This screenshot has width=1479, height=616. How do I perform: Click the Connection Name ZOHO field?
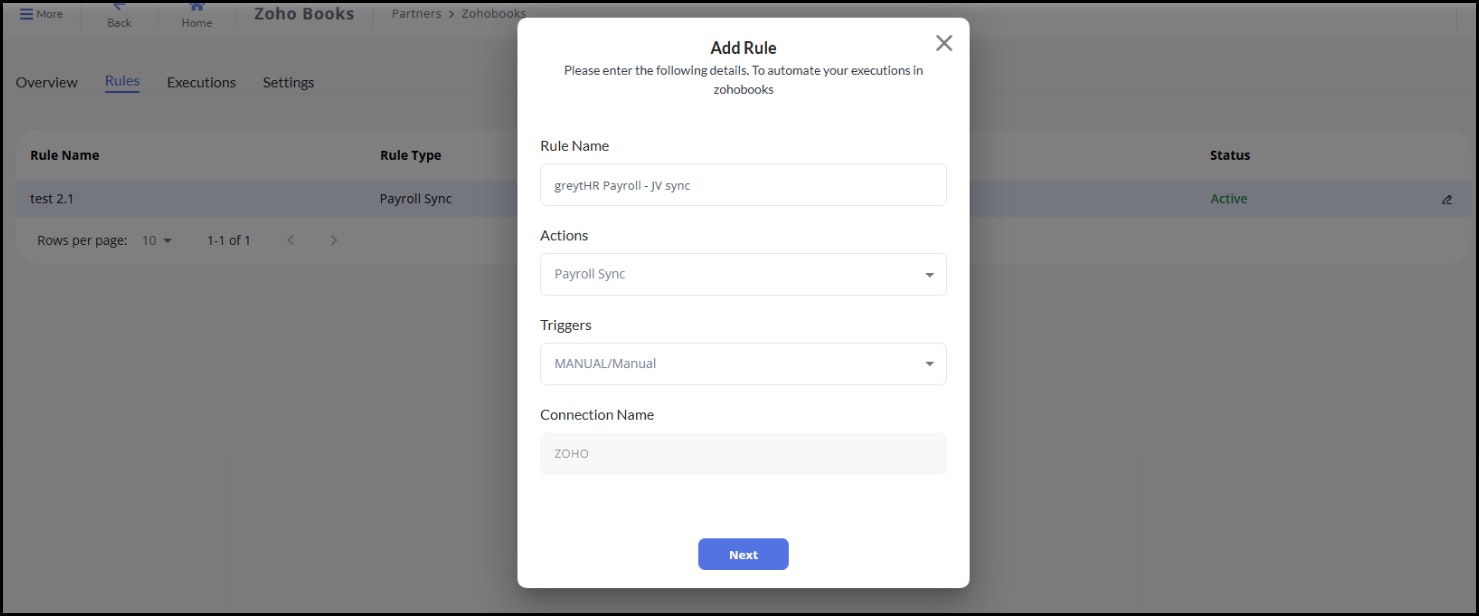[x=743, y=454]
